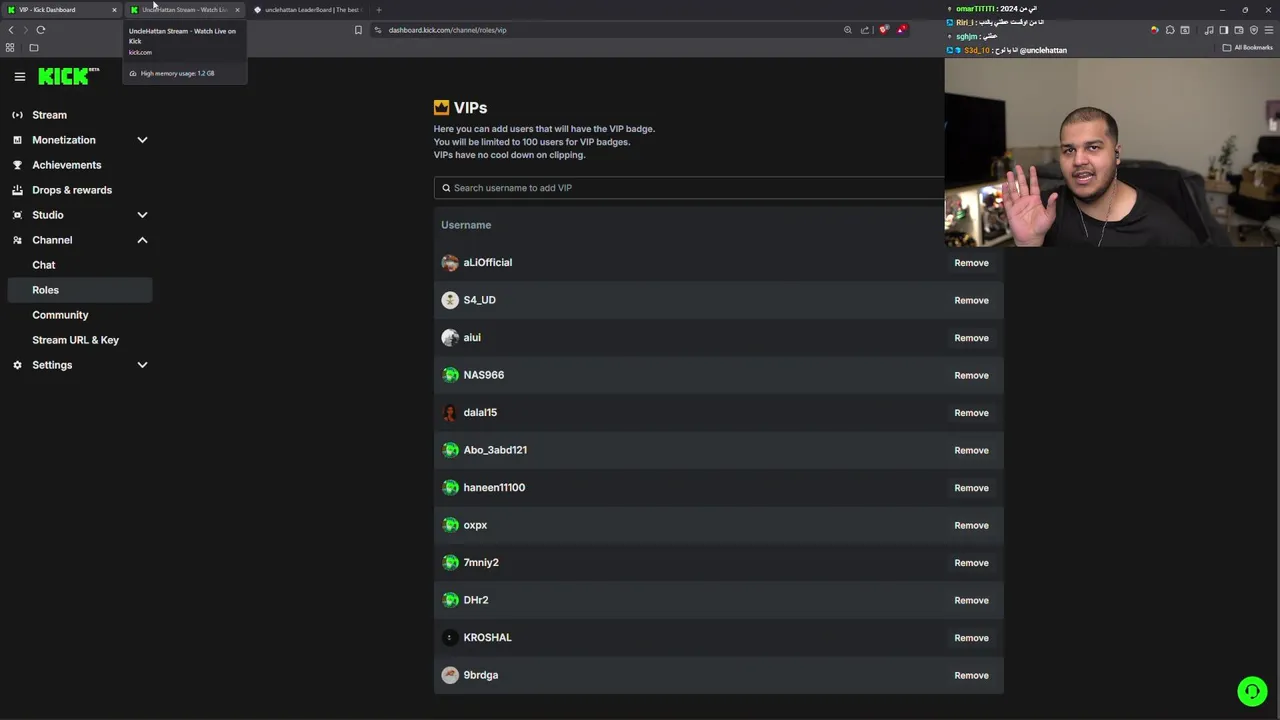Open the browser main menu icon
Image resolution: width=1280 pixels, height=720 pixels.
click(1269, 30)
